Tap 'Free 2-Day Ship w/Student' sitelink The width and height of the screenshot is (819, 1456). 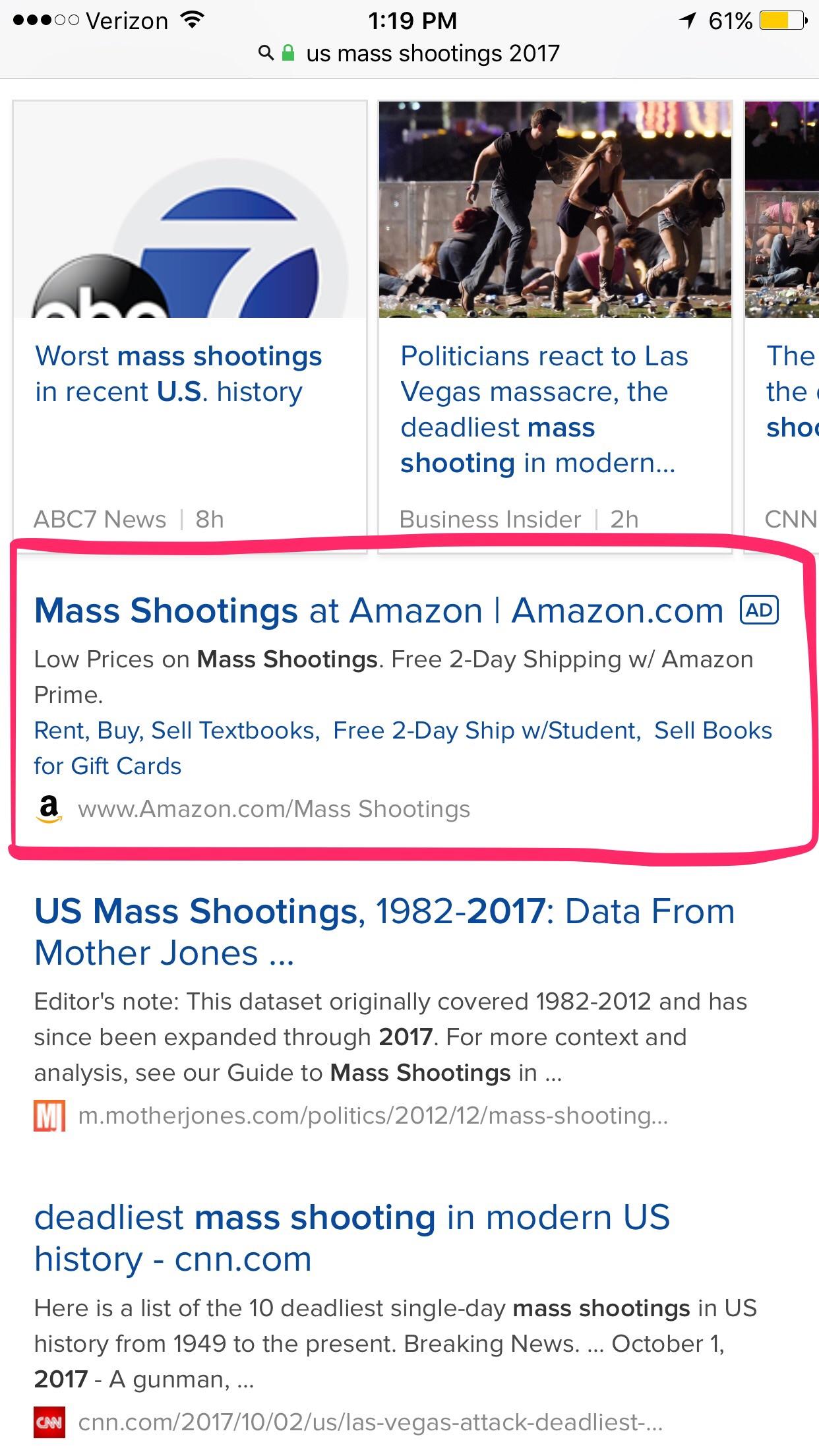click(486, 731)
